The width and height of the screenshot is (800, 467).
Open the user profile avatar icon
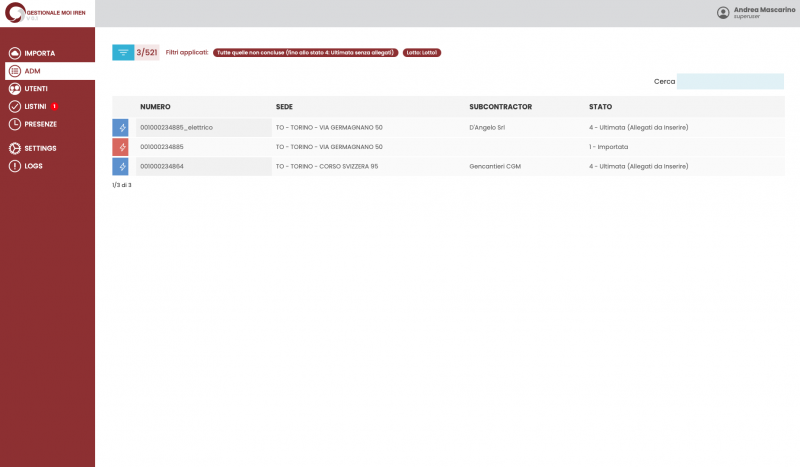click(723, 13)
